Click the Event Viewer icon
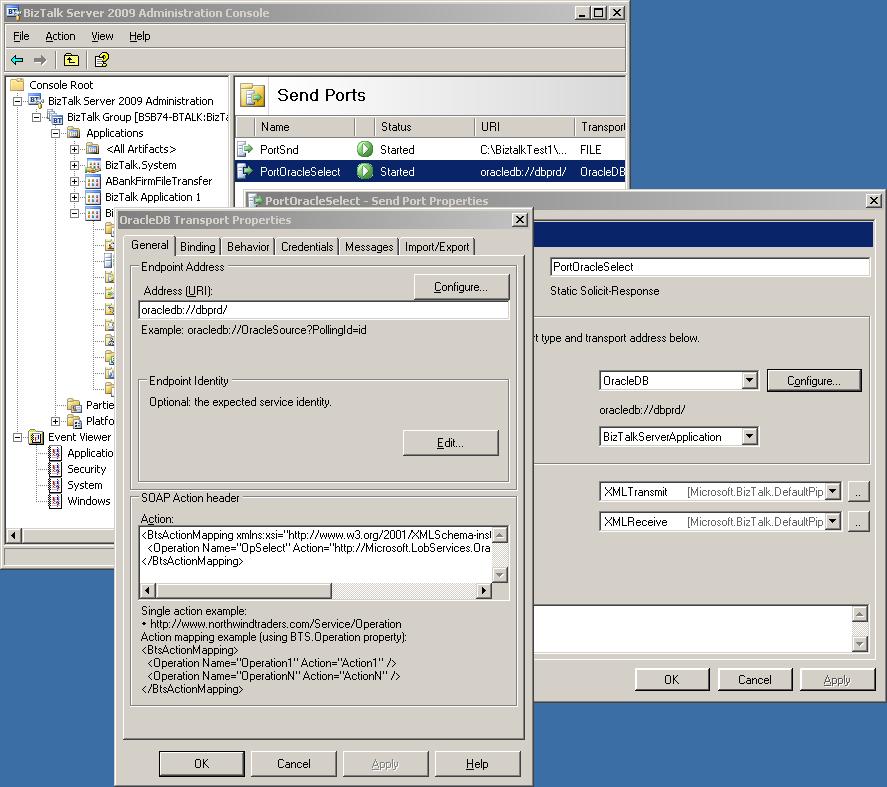The width and height of the screenshot is (887, 787). 36,437
